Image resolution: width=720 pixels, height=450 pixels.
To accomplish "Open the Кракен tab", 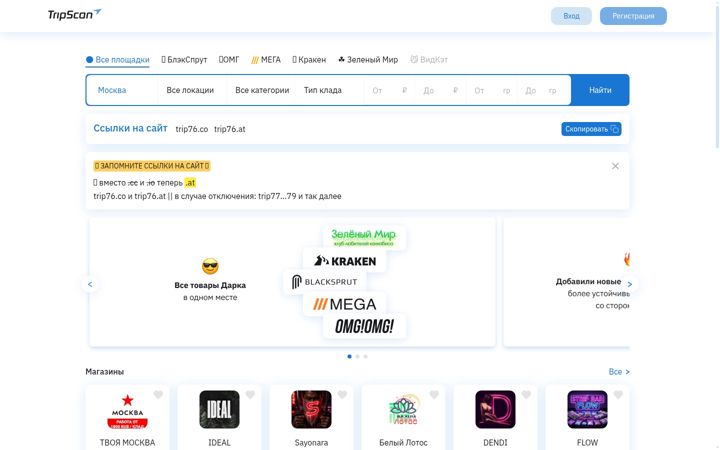I will 309,60.
